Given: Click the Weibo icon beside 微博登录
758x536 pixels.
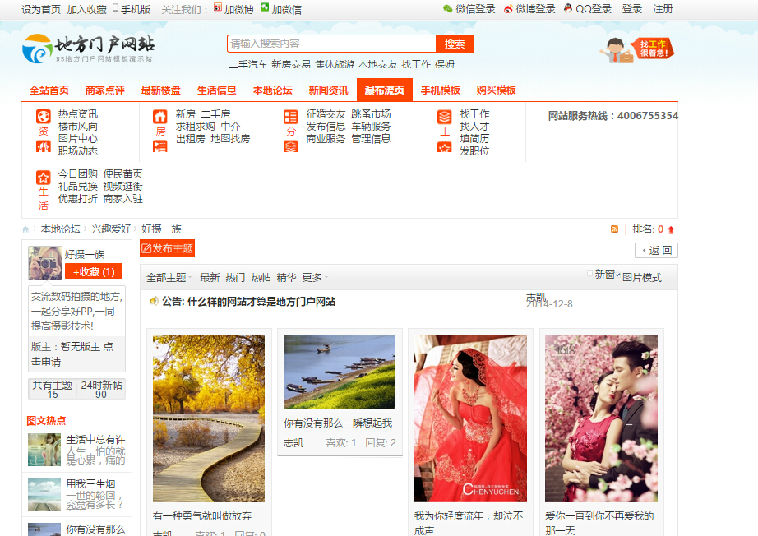Looking at the screenshot, I should tap(508, 9).
